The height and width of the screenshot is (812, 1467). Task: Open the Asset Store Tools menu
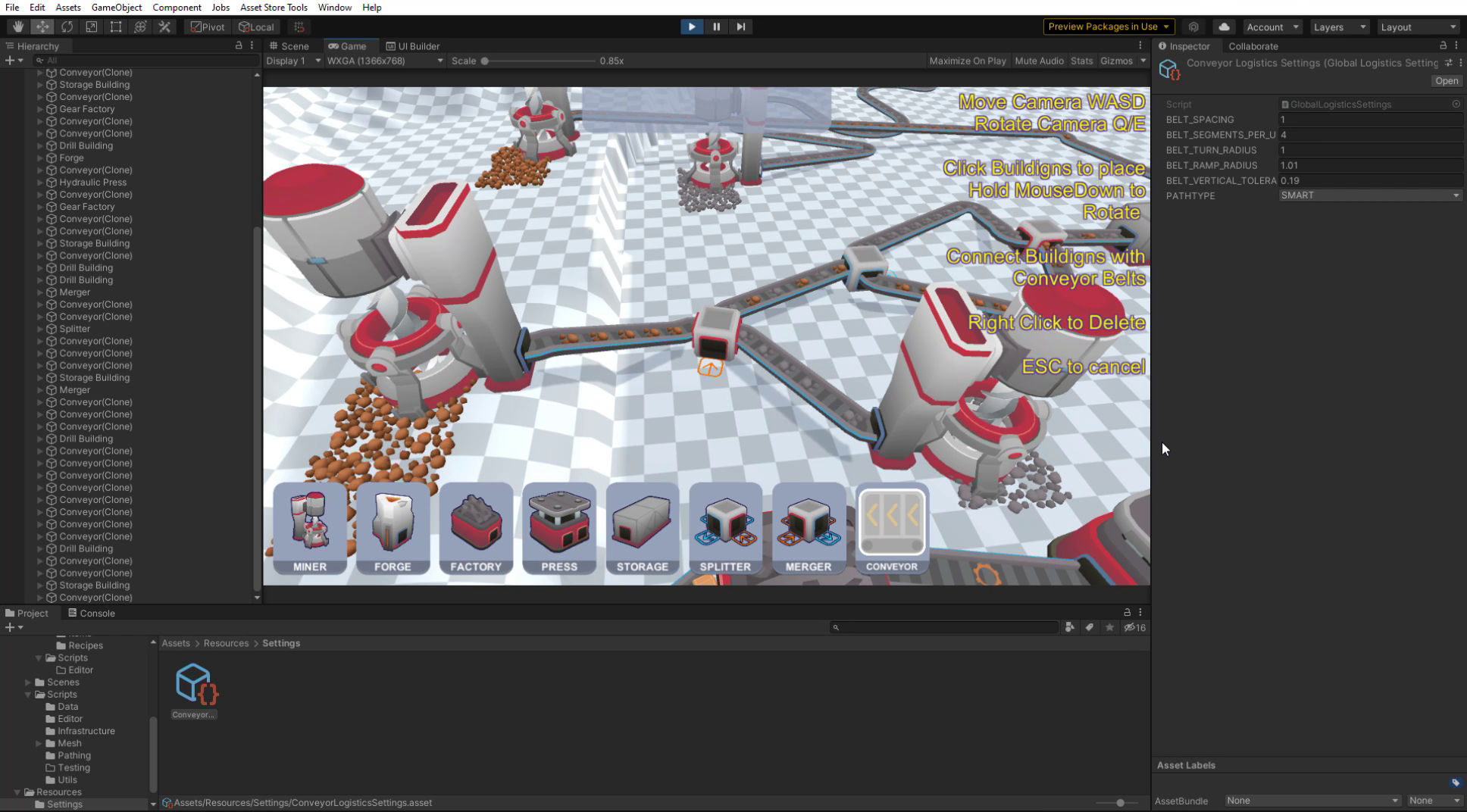click(x=274, y=8)
